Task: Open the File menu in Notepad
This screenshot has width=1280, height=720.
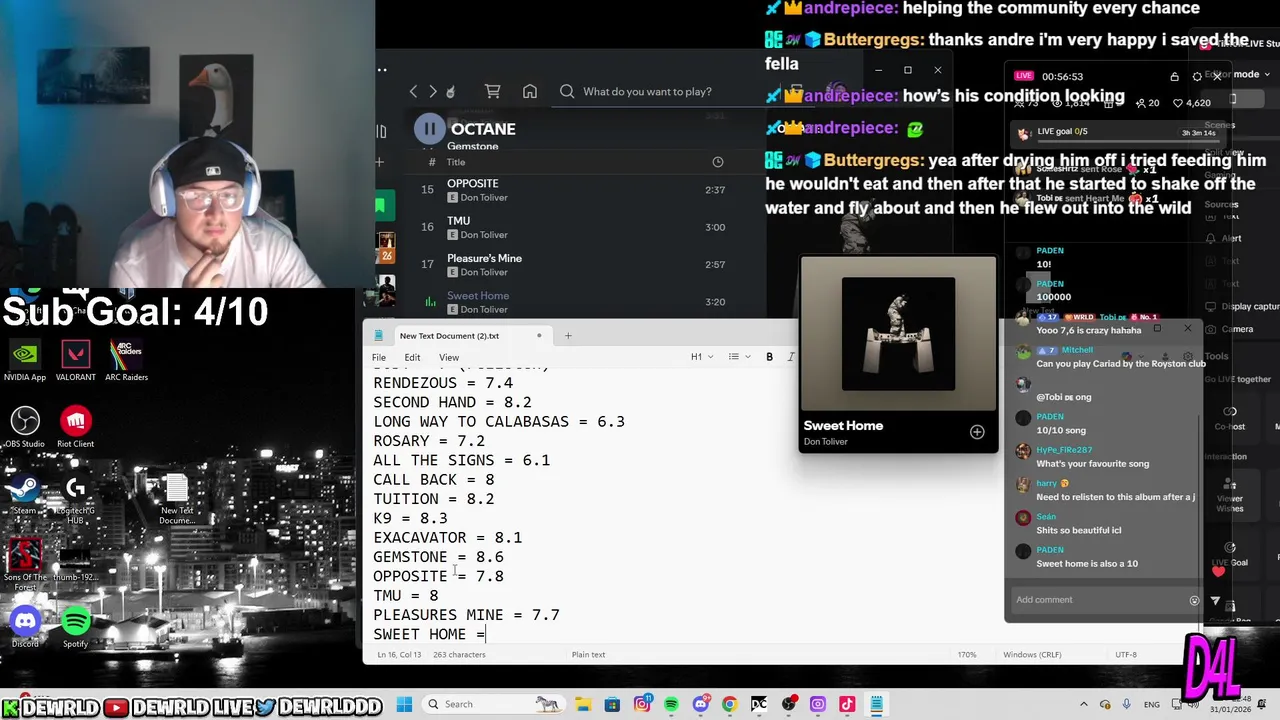Action: [x=379, y=357]
